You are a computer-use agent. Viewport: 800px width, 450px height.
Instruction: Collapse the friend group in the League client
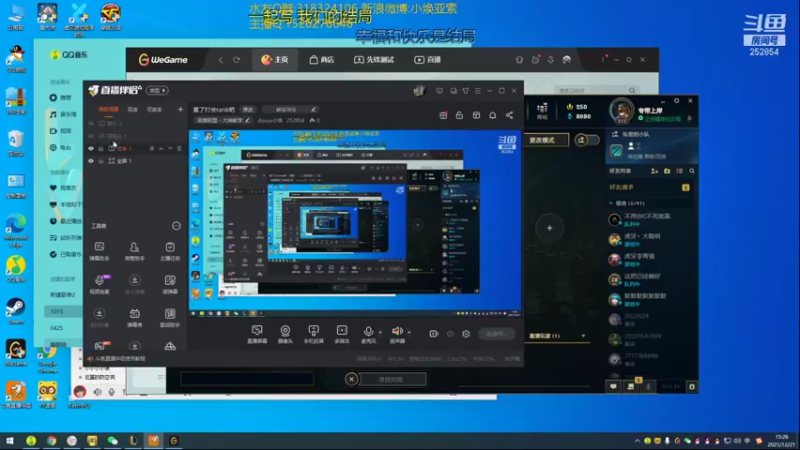[611, 203]
